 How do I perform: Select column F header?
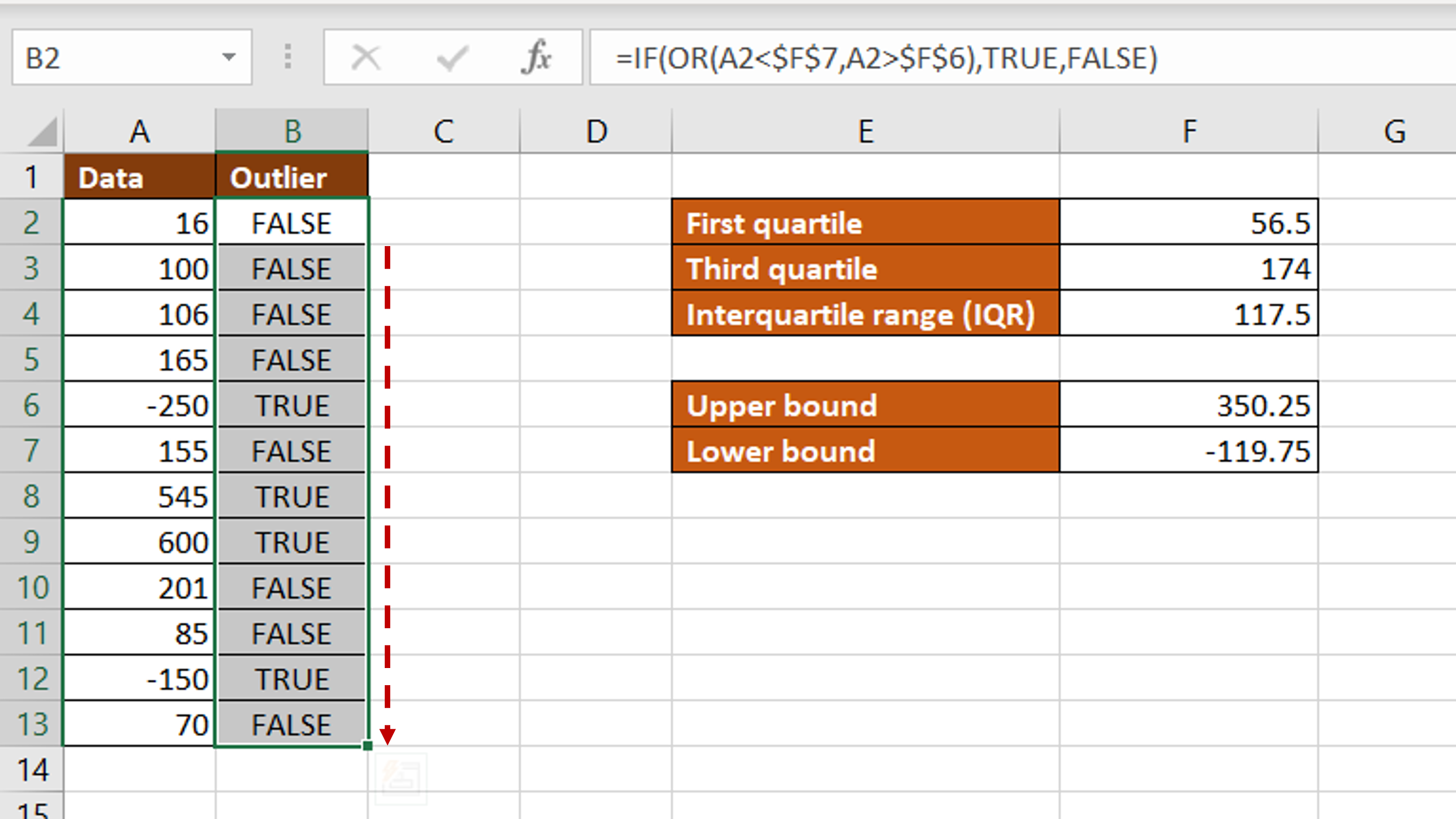1188,131
